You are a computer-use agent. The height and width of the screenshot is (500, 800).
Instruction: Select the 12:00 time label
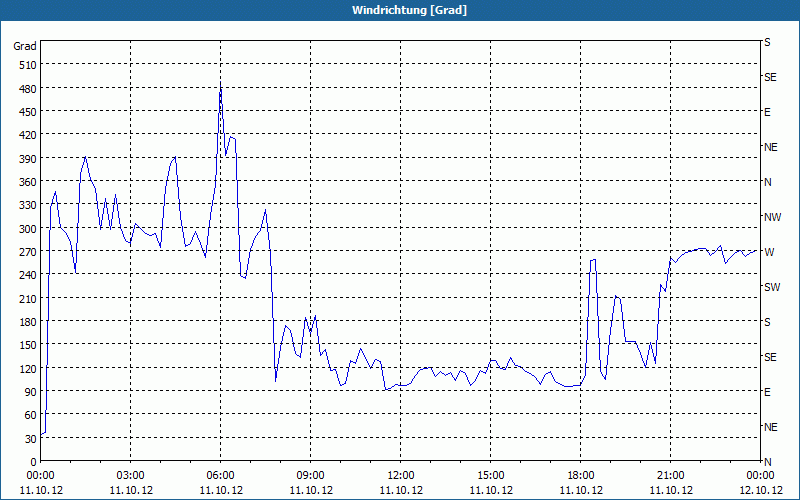tap(401, 476)
